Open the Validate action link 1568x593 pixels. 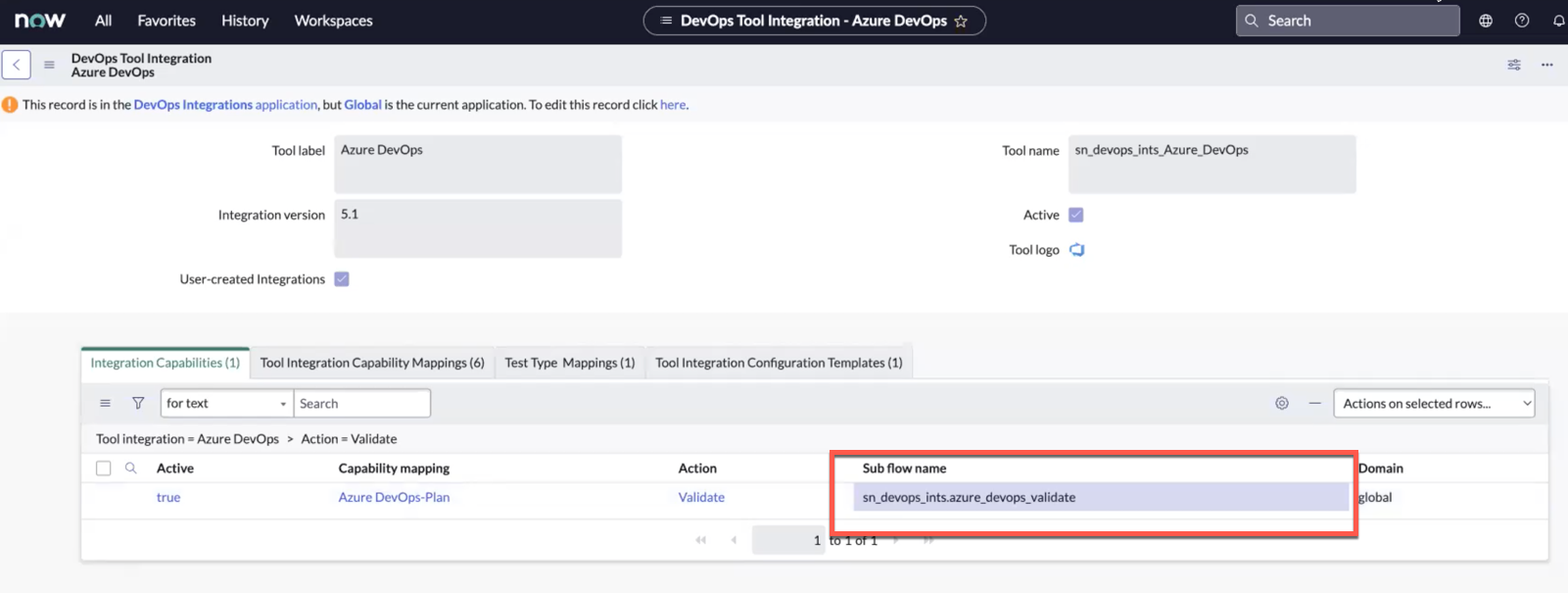tap(701, 497)
